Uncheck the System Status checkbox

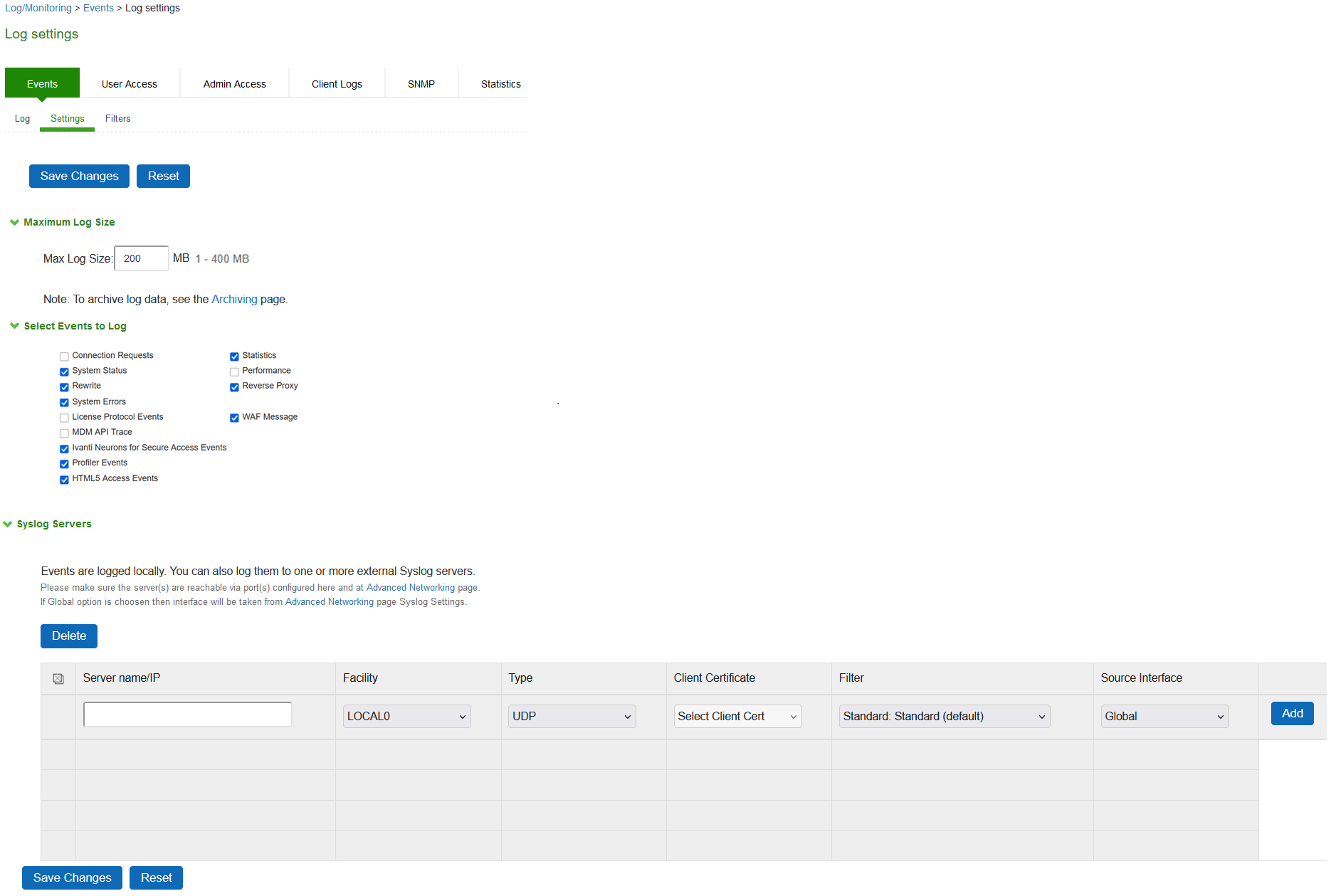coord(64,371)
